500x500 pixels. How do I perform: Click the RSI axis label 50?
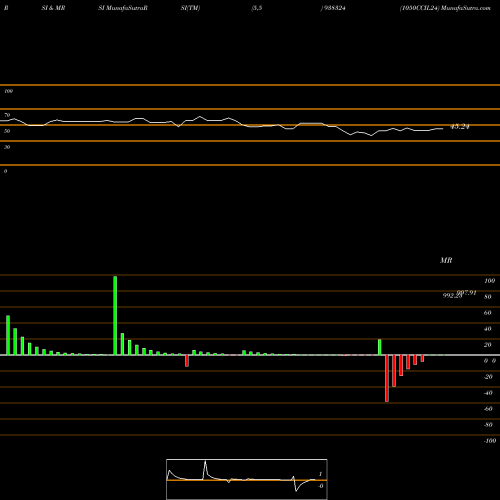click(x=7, y=131)
